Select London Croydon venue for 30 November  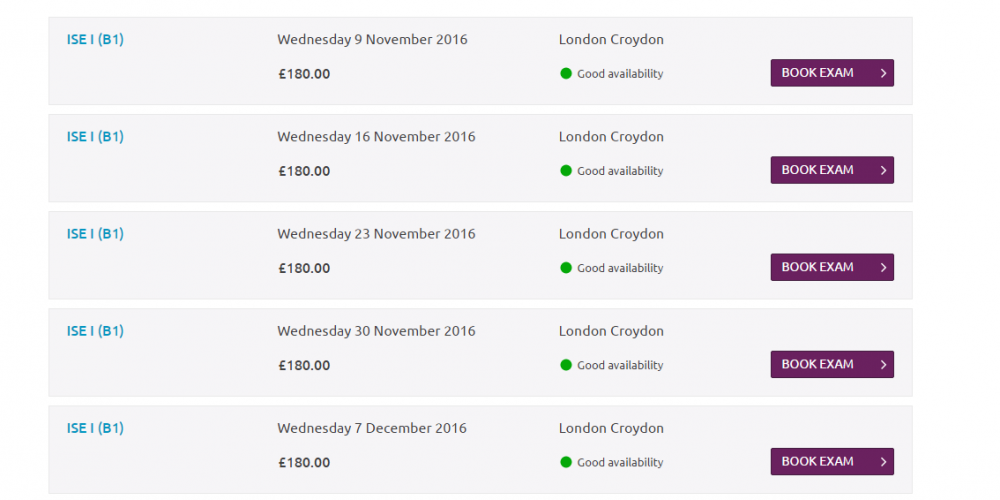pos(611,331)
